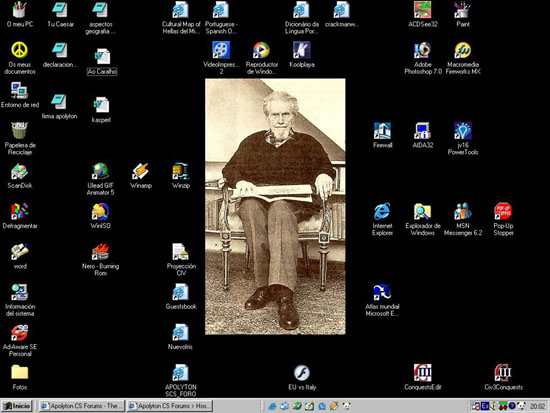Image resolution: width=550 pixels, height=413 pixels.
Task: Open the kasperl document
Action: [x=102, y=105]
